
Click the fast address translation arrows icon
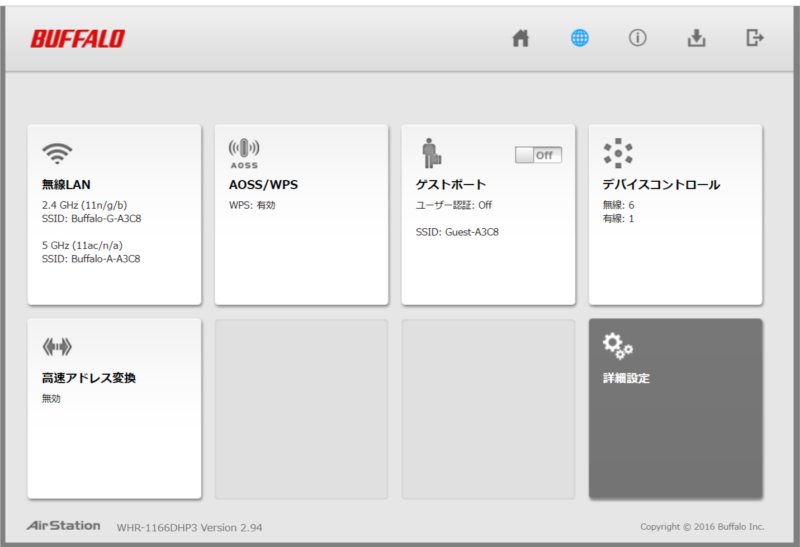click(57, 347)
